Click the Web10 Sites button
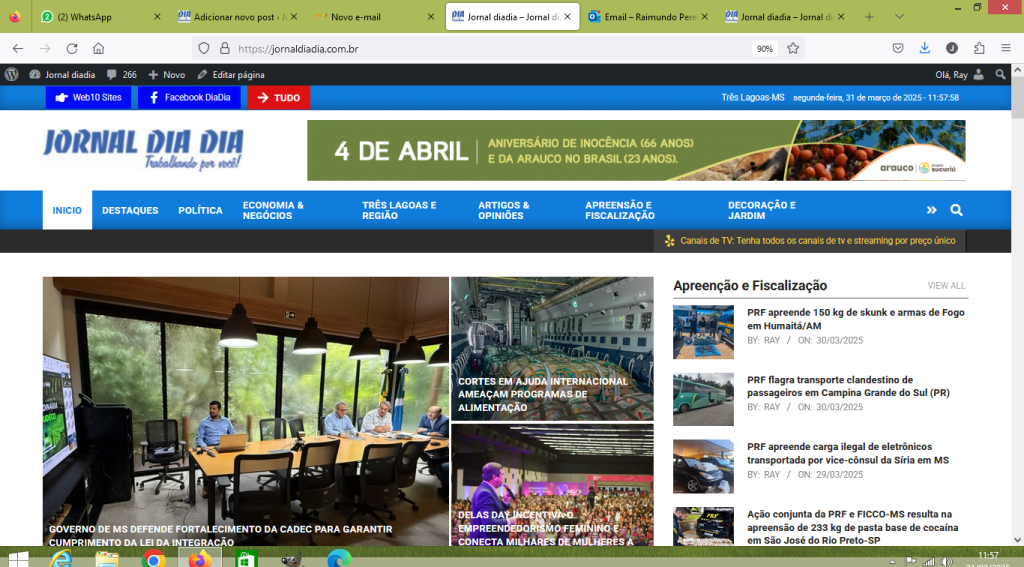This screenshot has height=567, width=1024. 88,97
